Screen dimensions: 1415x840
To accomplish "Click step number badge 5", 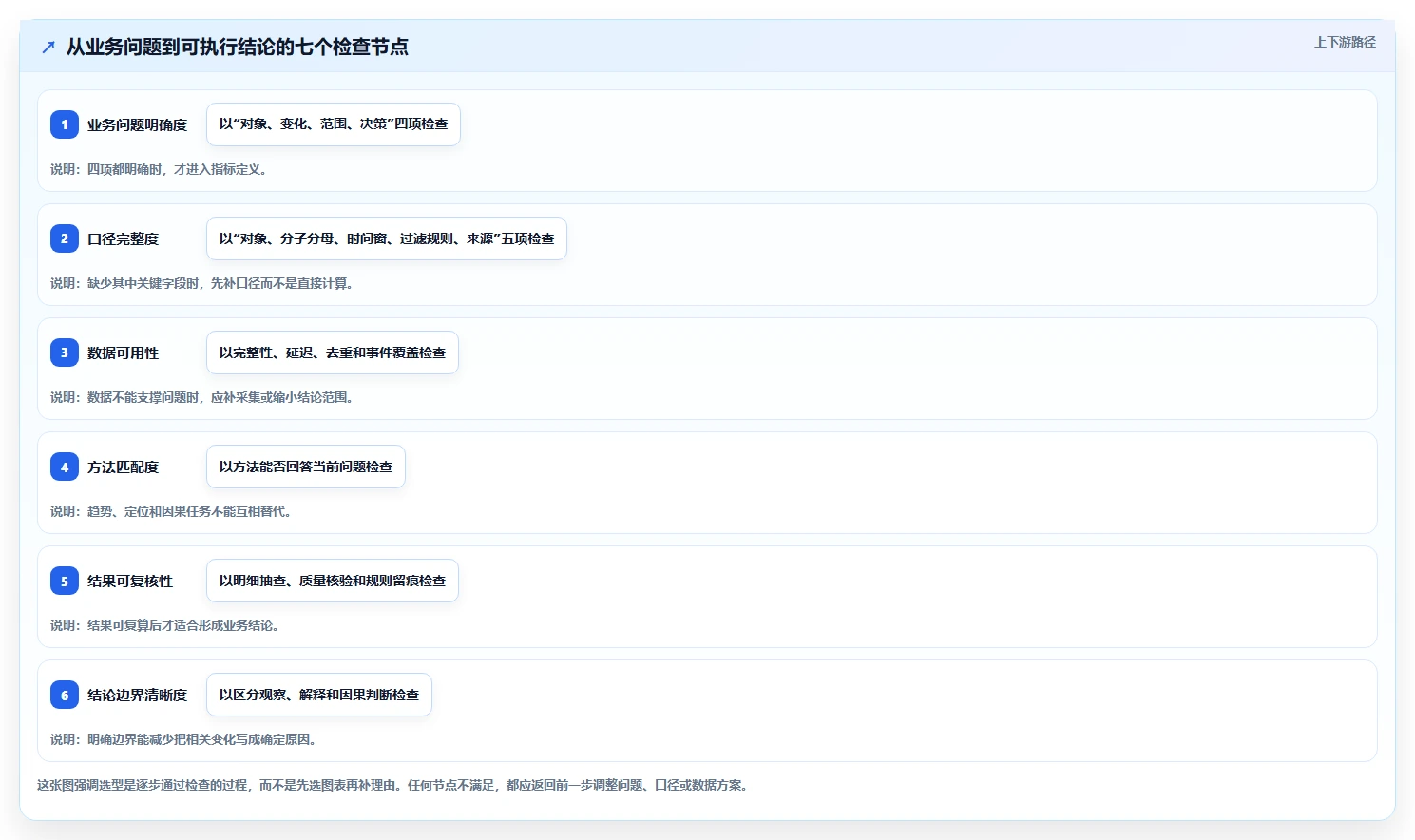I will (x=65, y=581).
